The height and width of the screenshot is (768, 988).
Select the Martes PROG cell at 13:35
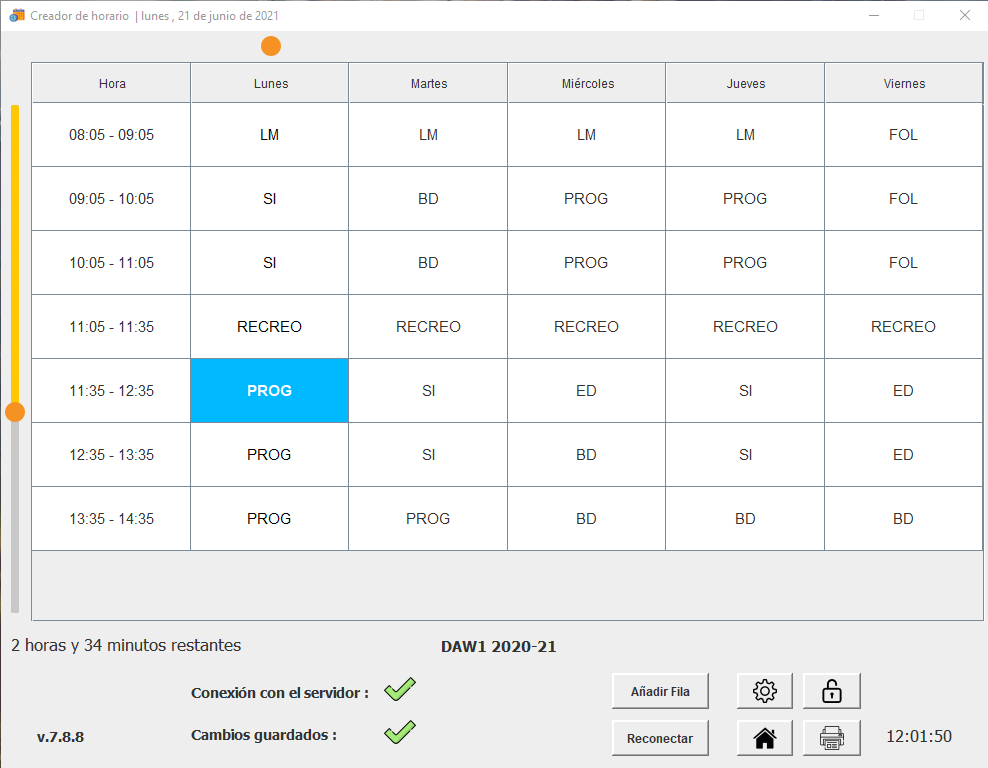(x=428, y=519)
